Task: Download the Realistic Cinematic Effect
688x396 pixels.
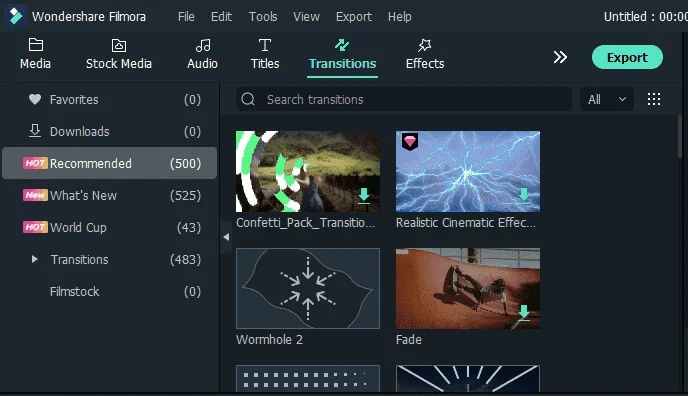Action: pyautogui.click(x=523, y=196)
